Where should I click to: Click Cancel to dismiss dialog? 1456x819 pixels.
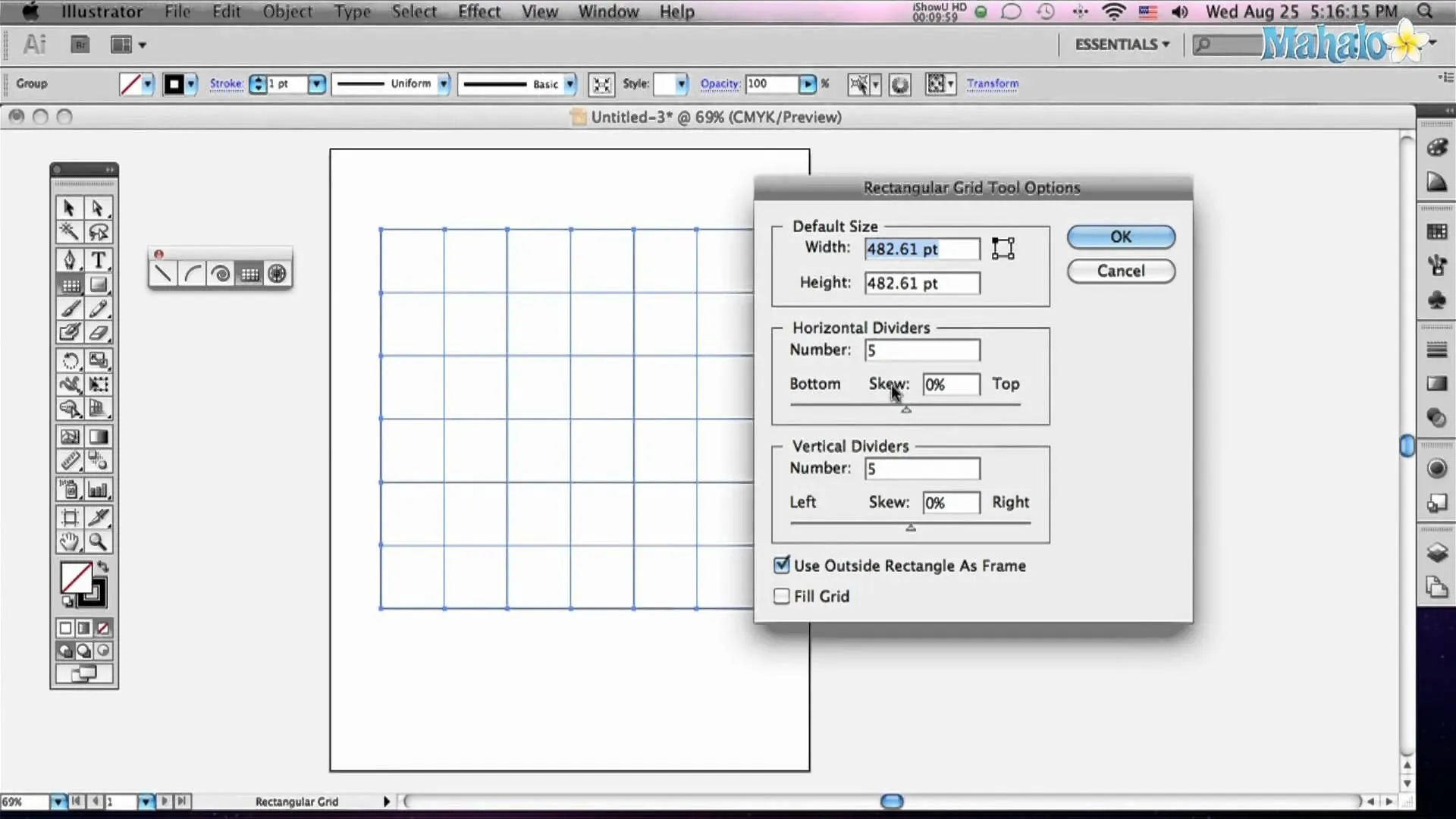click(x=1121, y=271)
